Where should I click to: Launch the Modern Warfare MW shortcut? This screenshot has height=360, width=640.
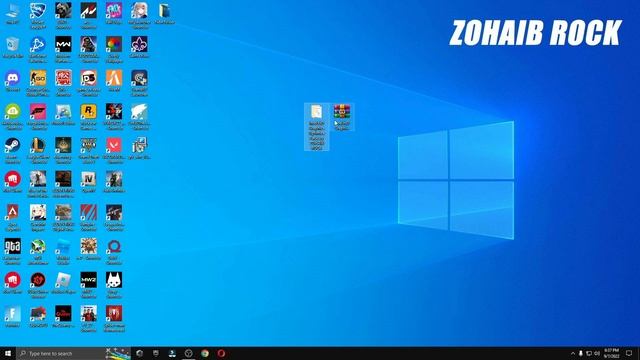[63, 49]
